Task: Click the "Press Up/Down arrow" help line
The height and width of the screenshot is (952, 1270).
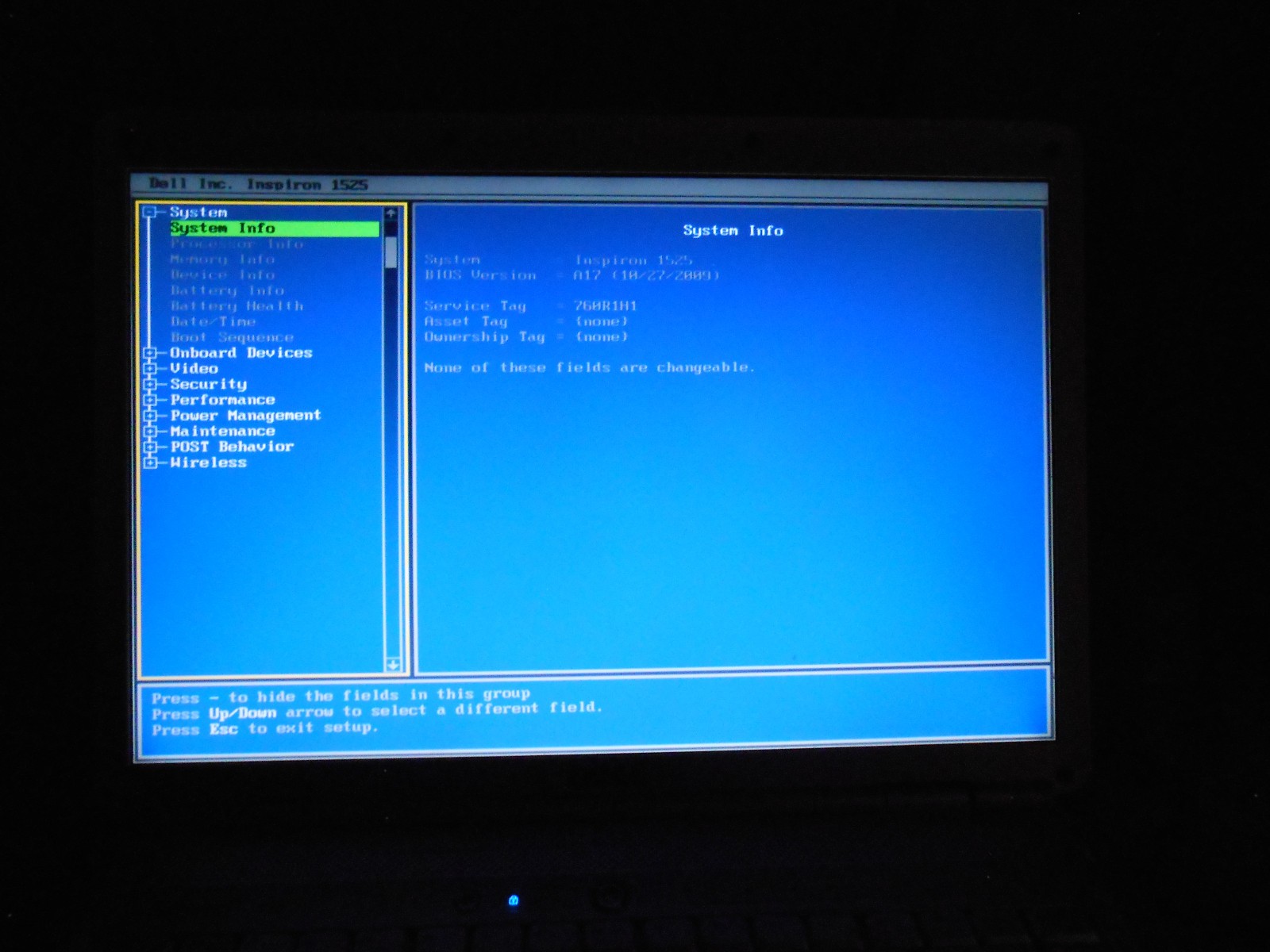Action: tap(377, 711)
